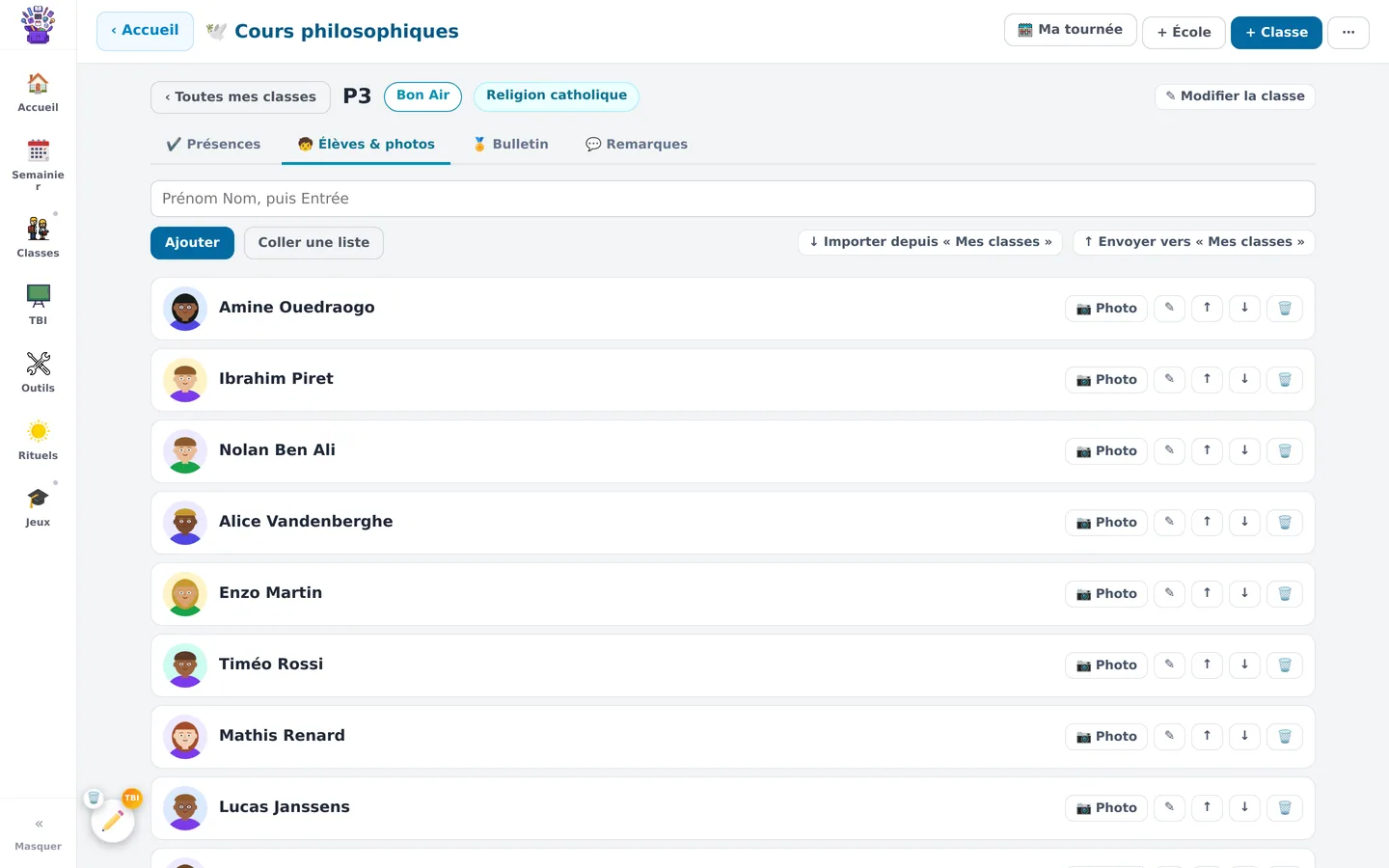Image resolution: width=1389 pixels, height=868 pixels.
Task: Add photo for Lucas Janssens
Action: tap(1106, 808)
